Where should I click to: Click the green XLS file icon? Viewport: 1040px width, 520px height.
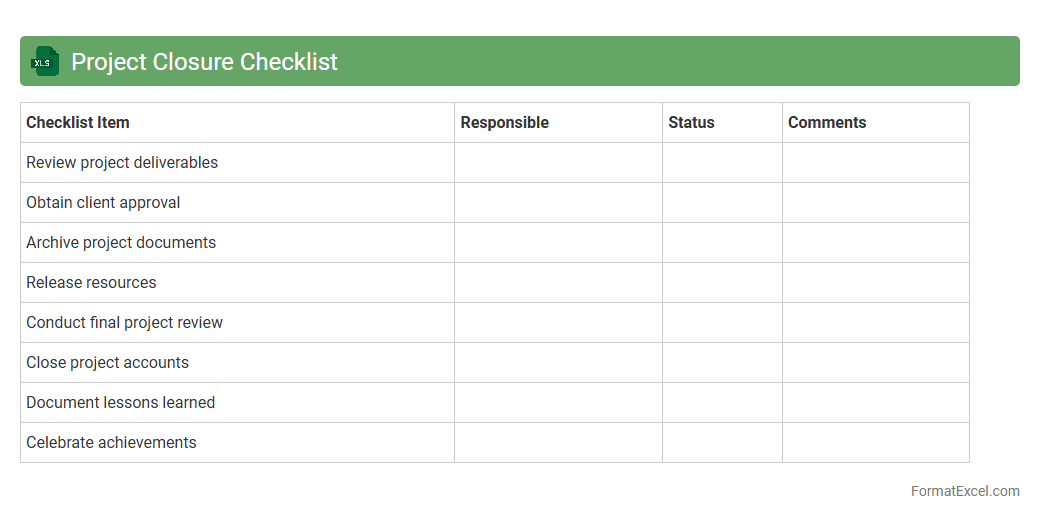pyautogui.click(x=45, y=61)
